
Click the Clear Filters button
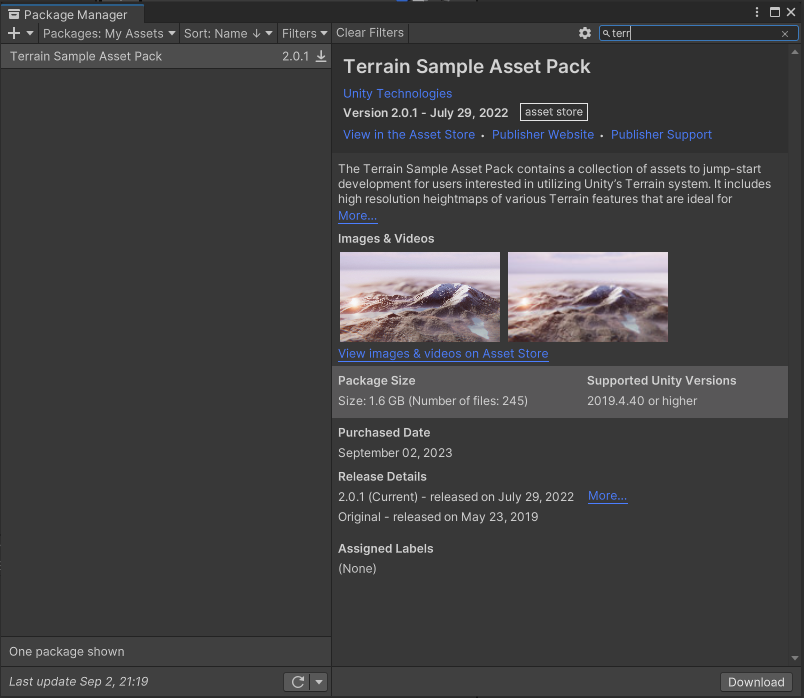point(370,33)
